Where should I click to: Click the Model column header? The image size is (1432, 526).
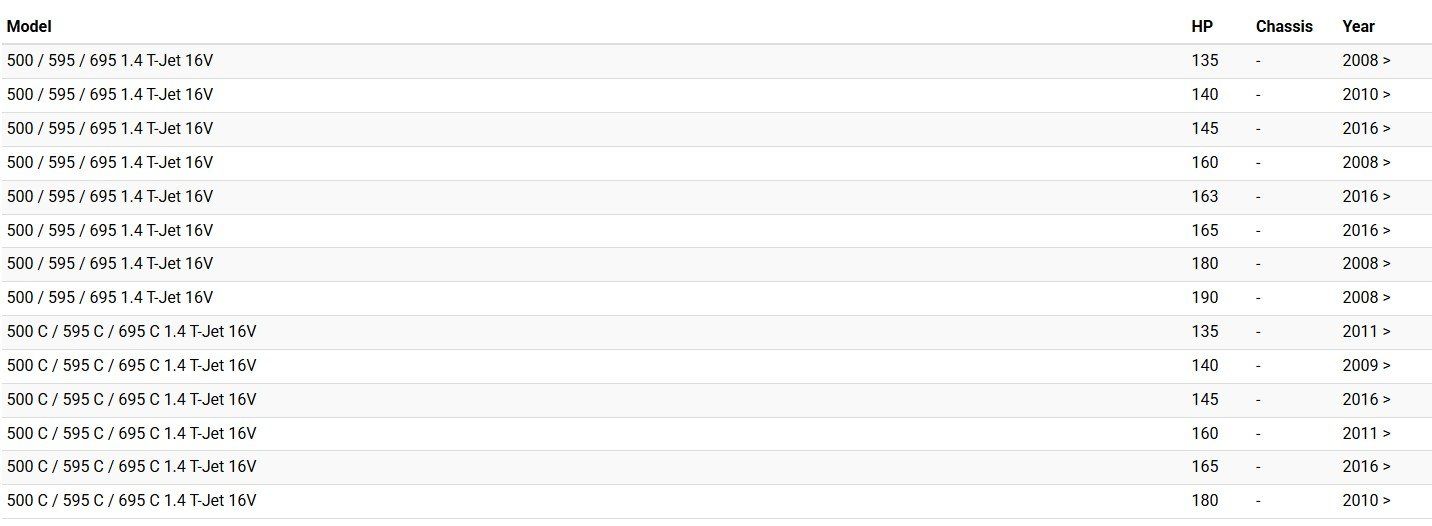click(29, 26)
